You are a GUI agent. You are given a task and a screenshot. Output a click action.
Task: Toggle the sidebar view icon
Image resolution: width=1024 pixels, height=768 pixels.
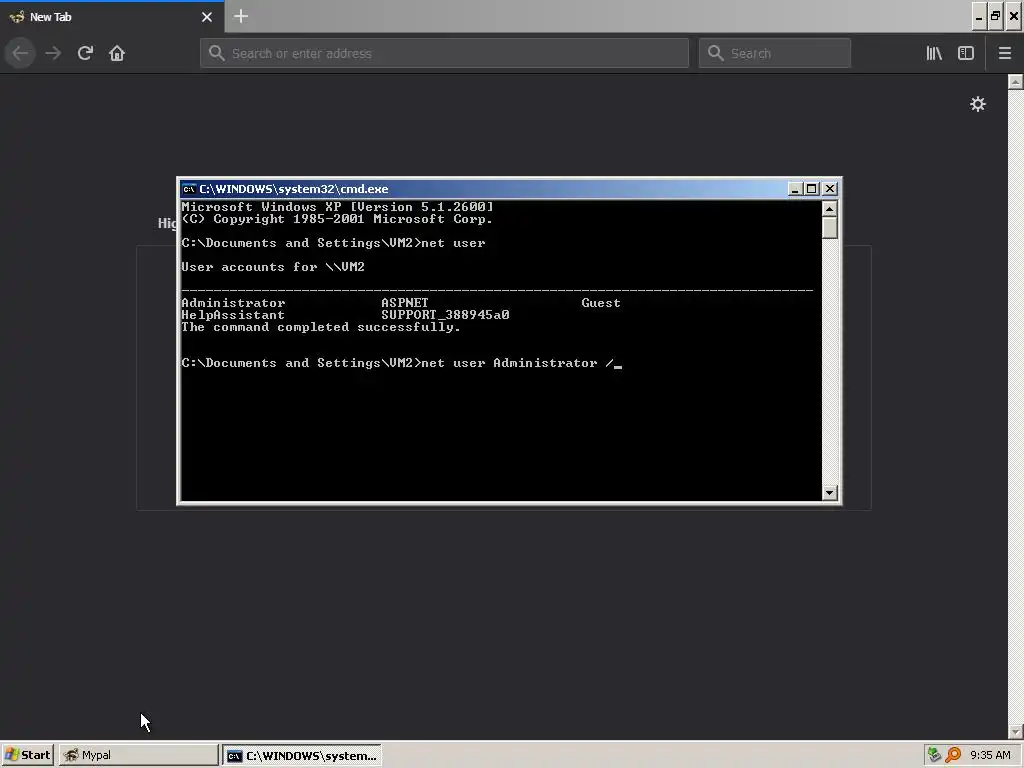966,53
